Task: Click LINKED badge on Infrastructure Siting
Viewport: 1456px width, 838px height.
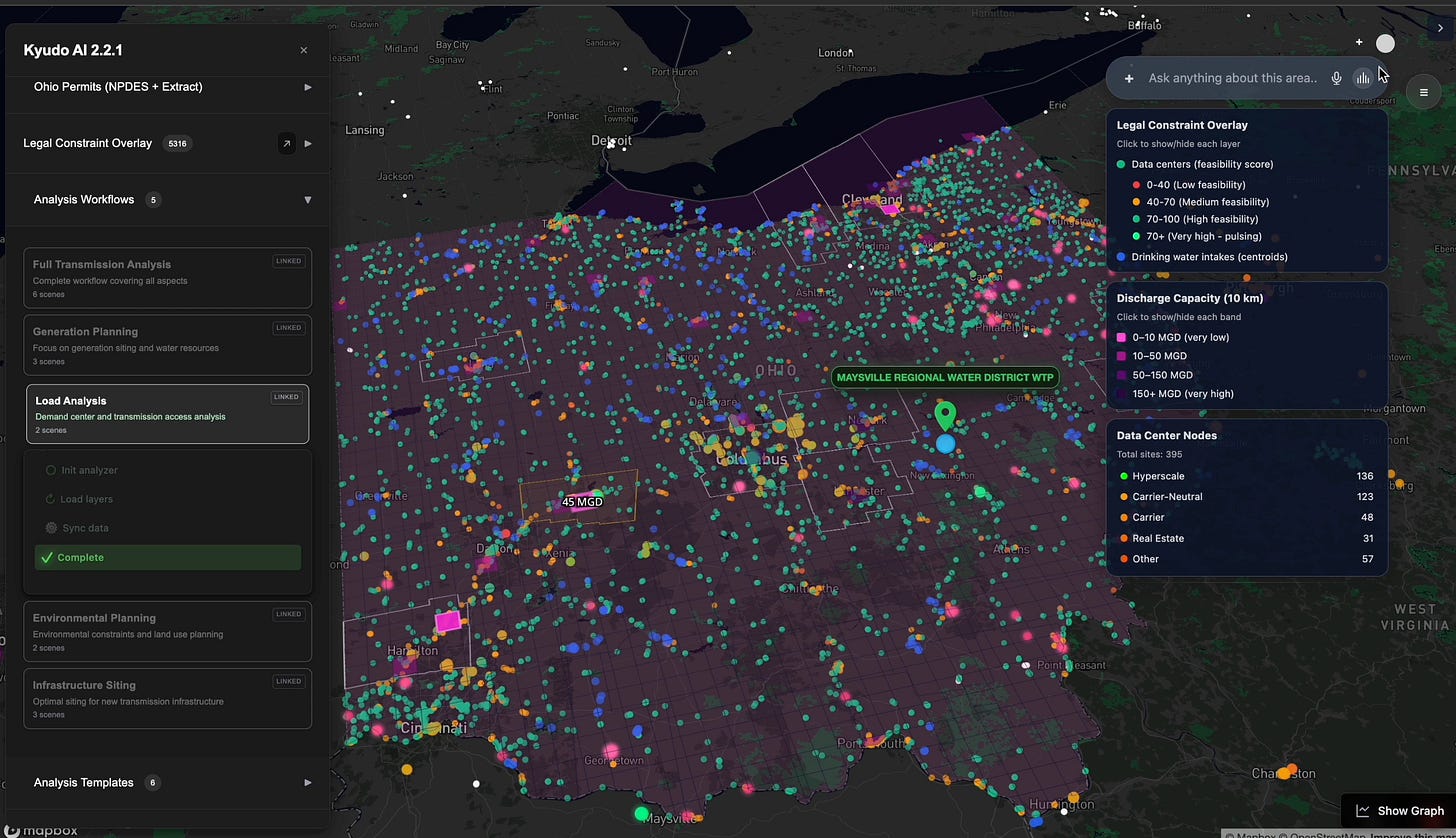Action: click(x=288, y=681)
